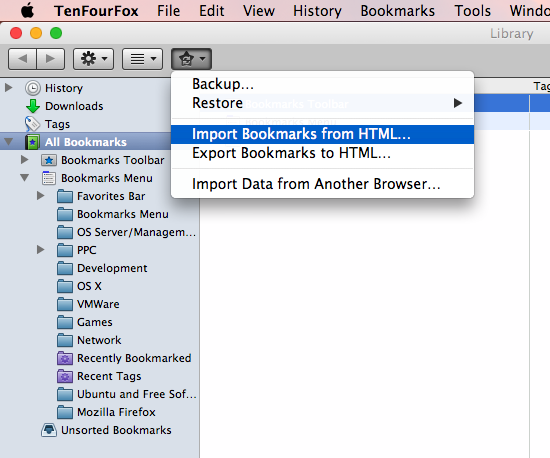Click the Recent Tags smart folder icon
This screenshot has height=458, width=550.
pos(65,376)
